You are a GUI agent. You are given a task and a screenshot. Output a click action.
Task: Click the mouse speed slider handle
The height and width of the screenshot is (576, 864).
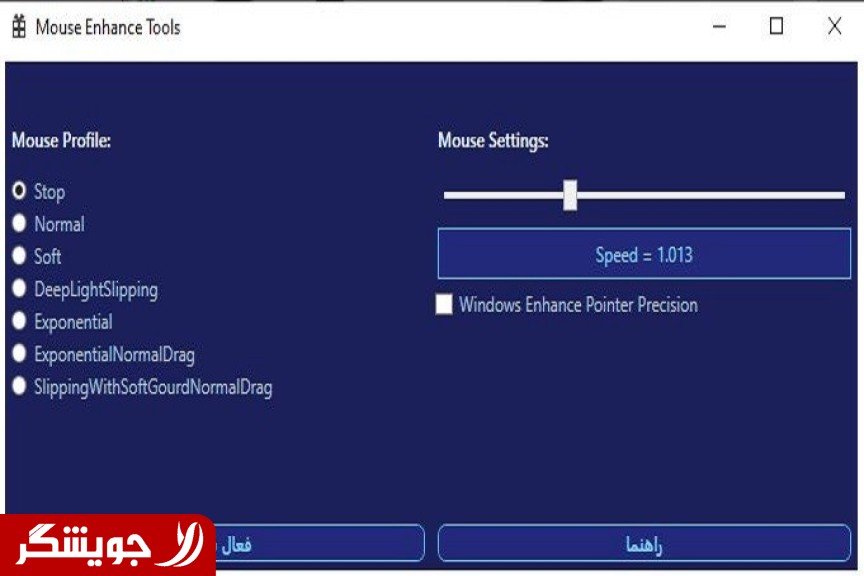(570, 195)
